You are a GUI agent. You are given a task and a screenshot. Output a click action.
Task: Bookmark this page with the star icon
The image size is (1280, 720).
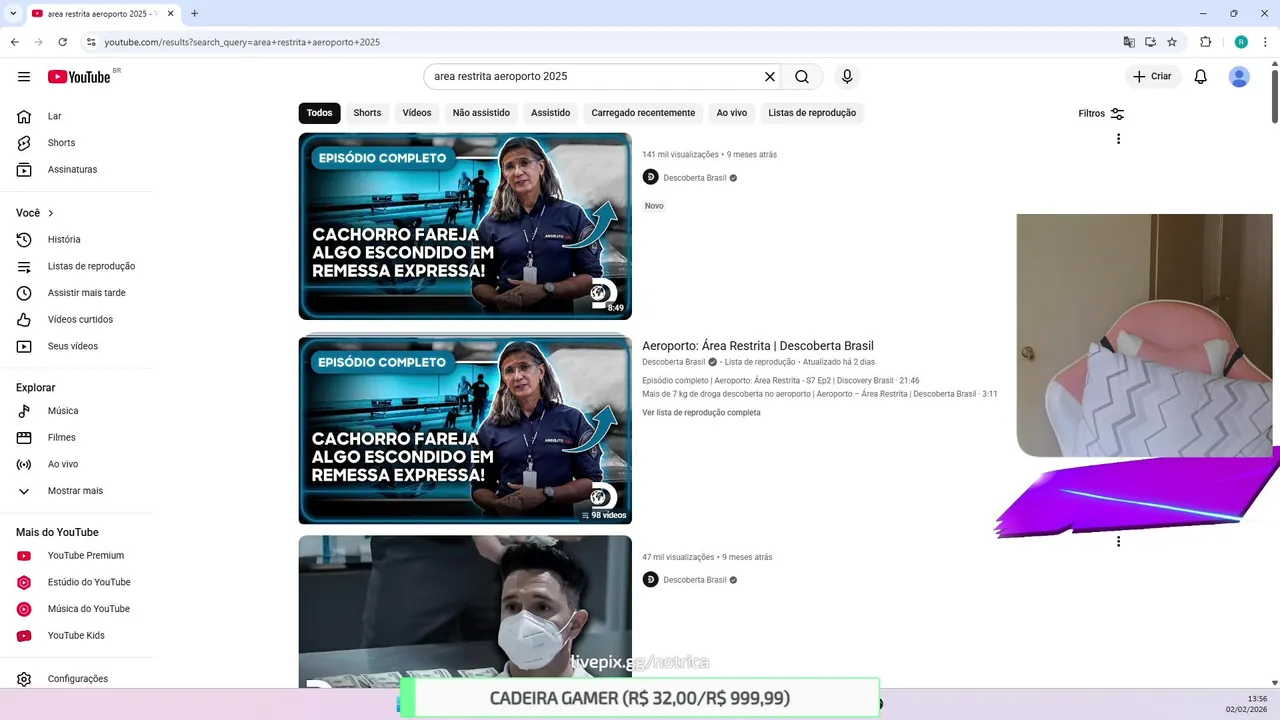coord(1172,42)
